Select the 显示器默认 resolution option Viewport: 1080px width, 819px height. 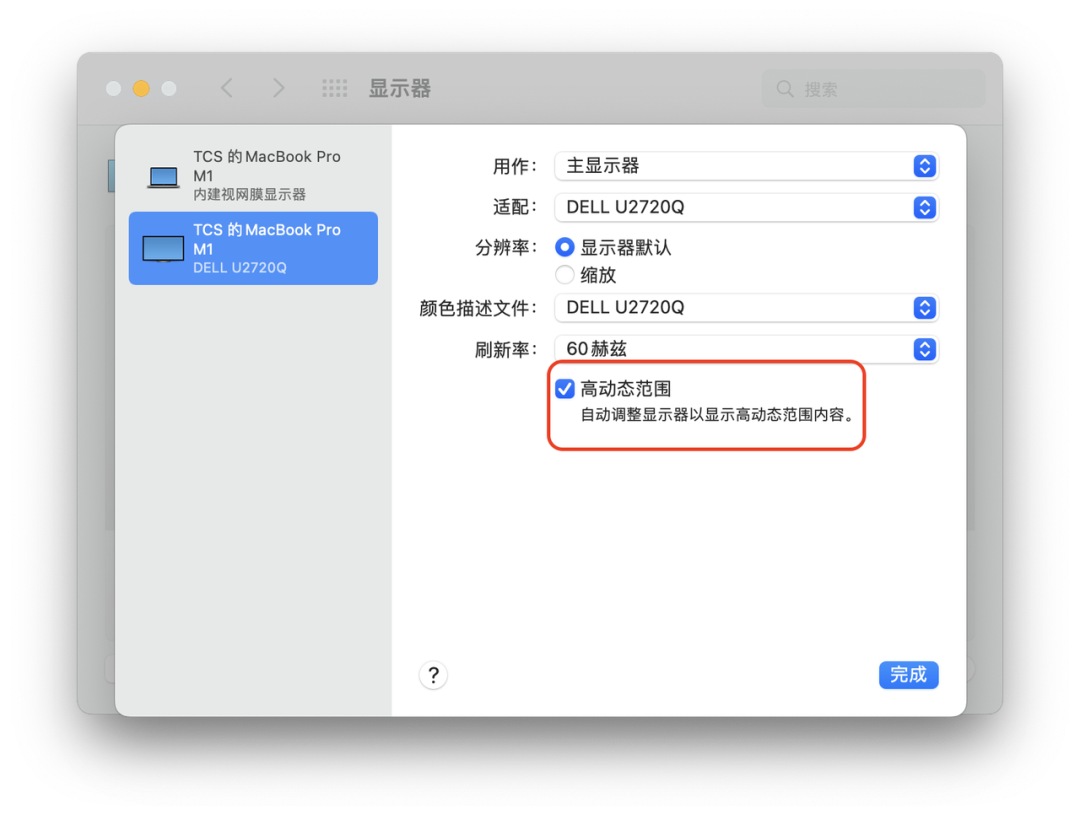point(564,247)
